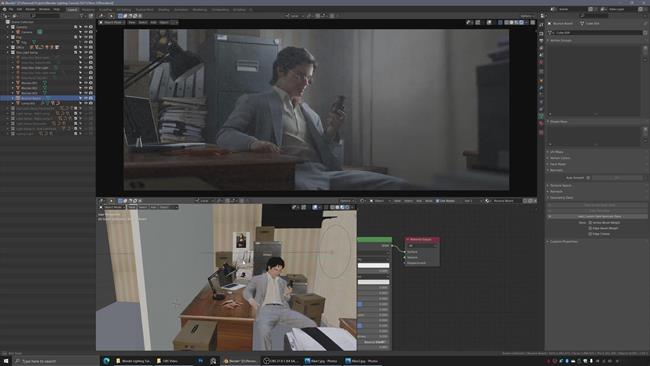Open the Material properties tab

(541, 124)
